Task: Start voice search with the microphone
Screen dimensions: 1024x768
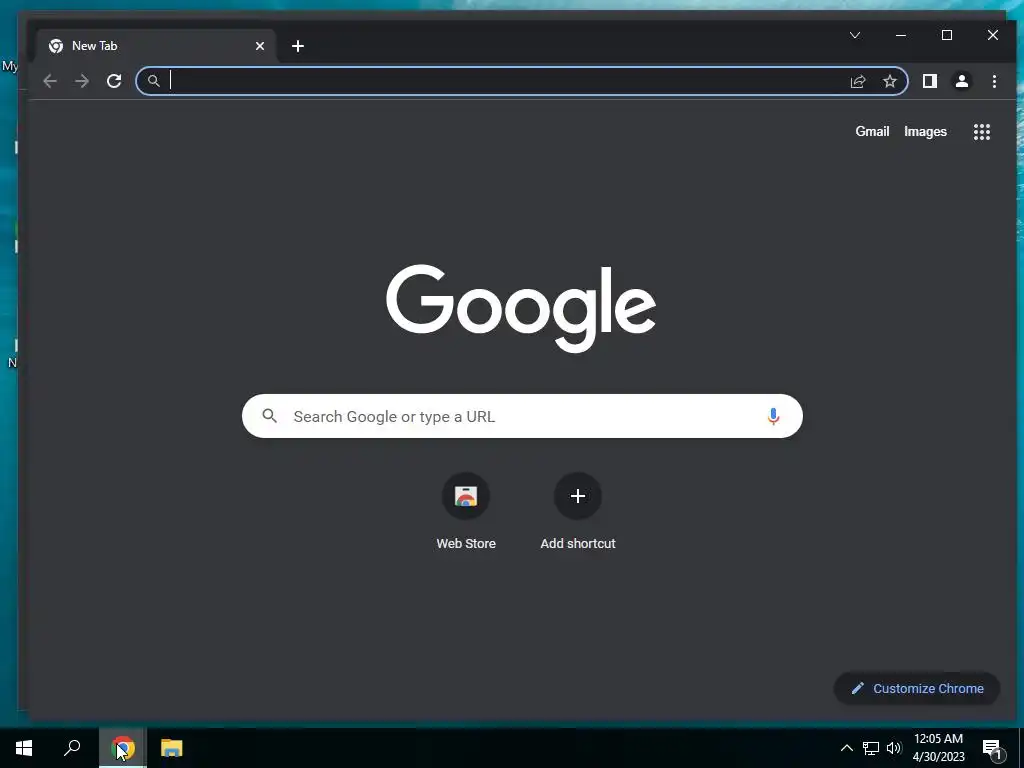Action: coord(773,416)
